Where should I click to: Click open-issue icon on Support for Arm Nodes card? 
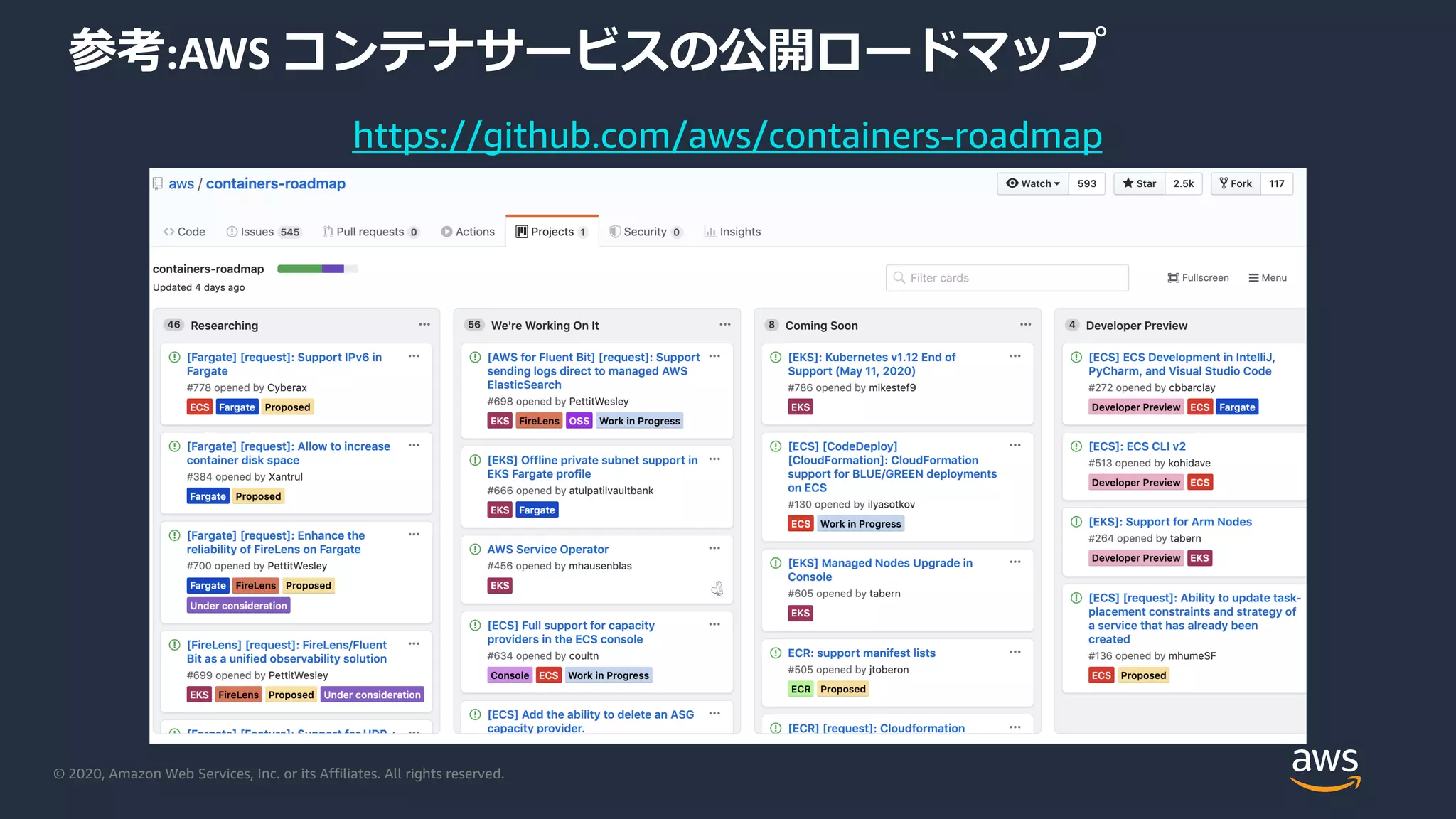[x=1076, y=522]
